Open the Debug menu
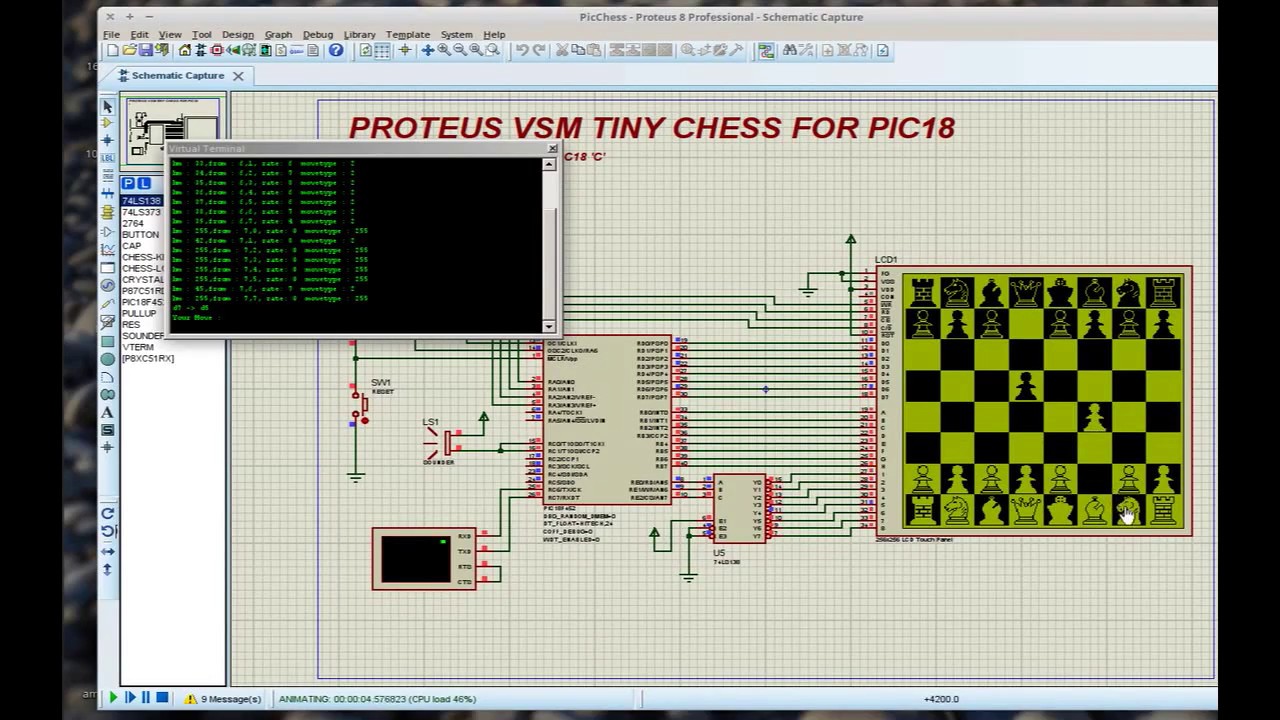This screenshot has height=720, width=1280. [x=317, y=34]
